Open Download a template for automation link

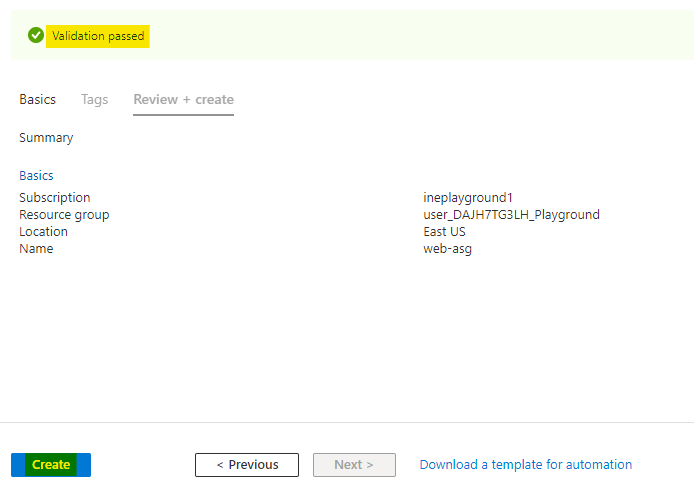525,465
